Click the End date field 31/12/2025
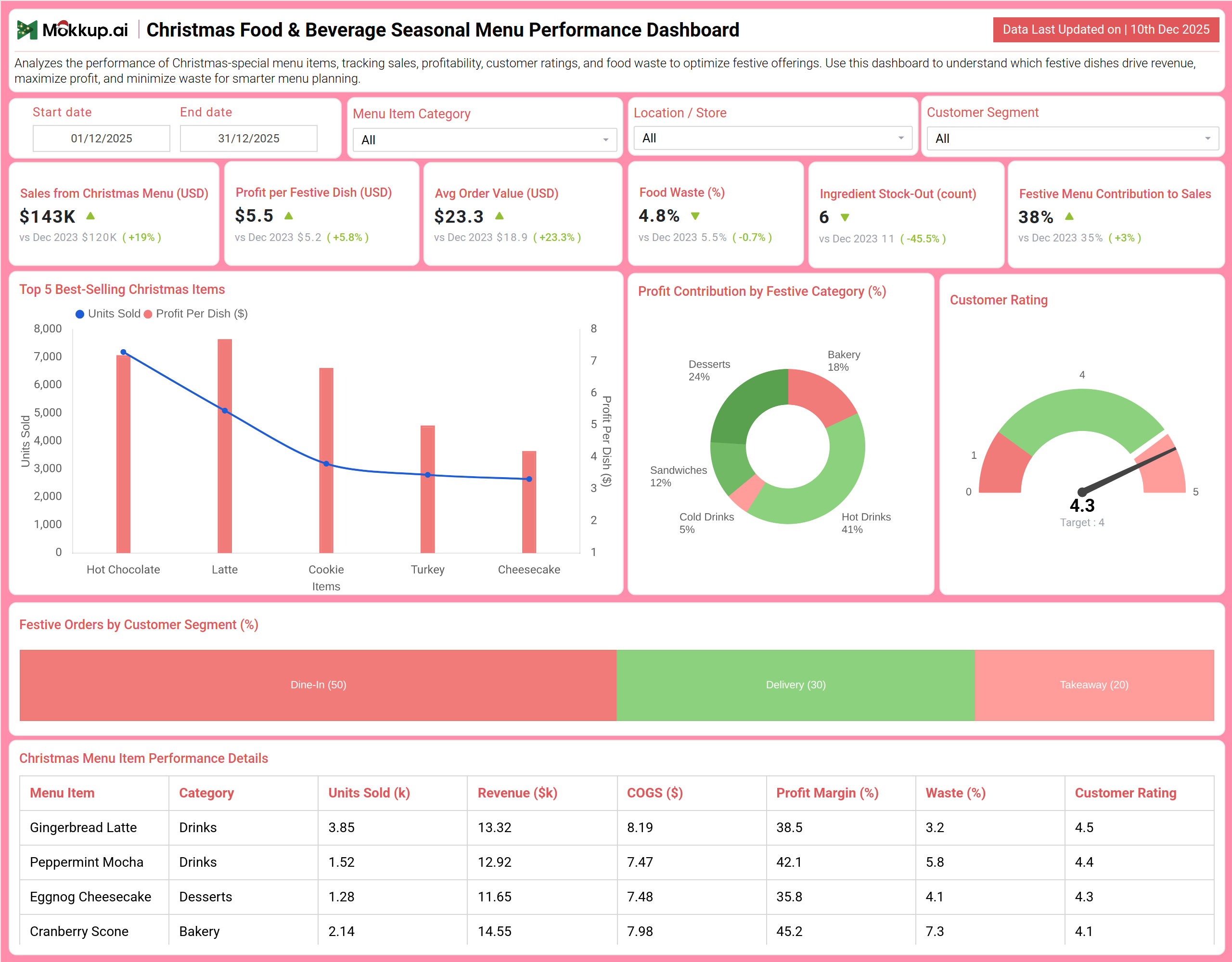 coord(249,139)
